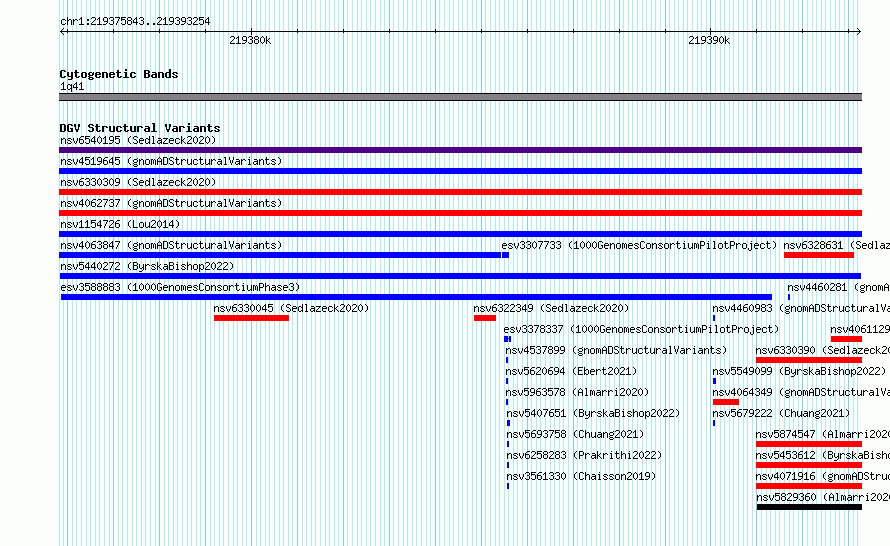Open nsv5620694 (Ebert2021) label
The height and width of the screenshot is (546, 890).
571,371
